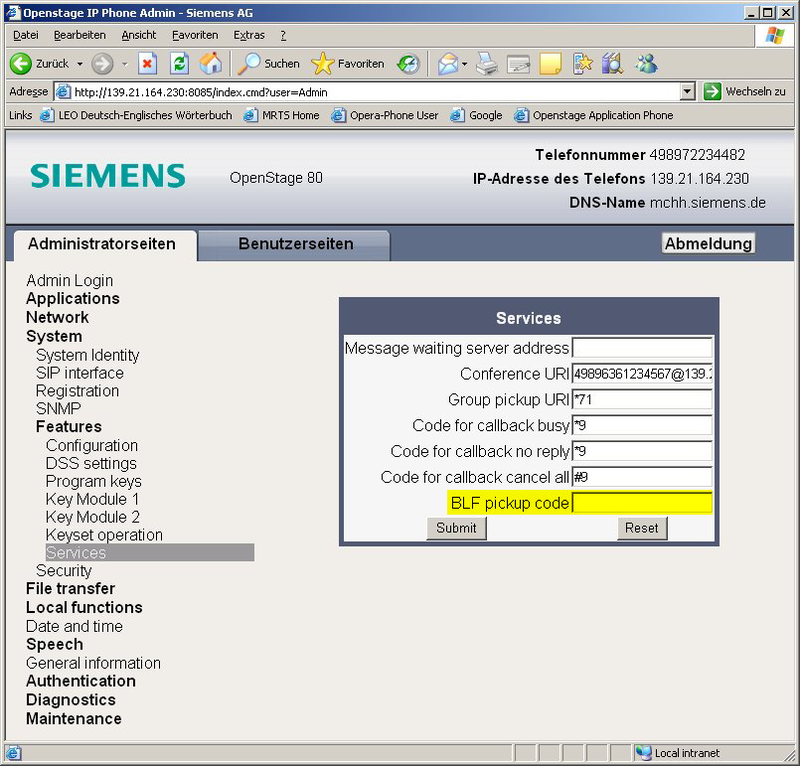Click the Zurück back arrow

(x=39, y=63)
